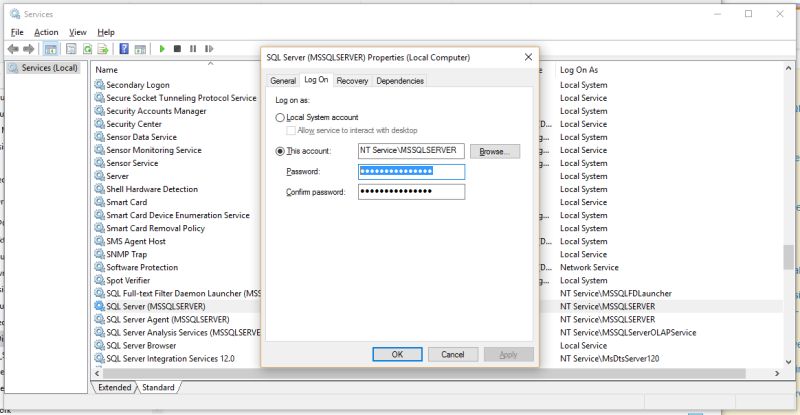Click gear icon next to Server service
Viewport: 800px width, 415px height.
tap(99, 176)
